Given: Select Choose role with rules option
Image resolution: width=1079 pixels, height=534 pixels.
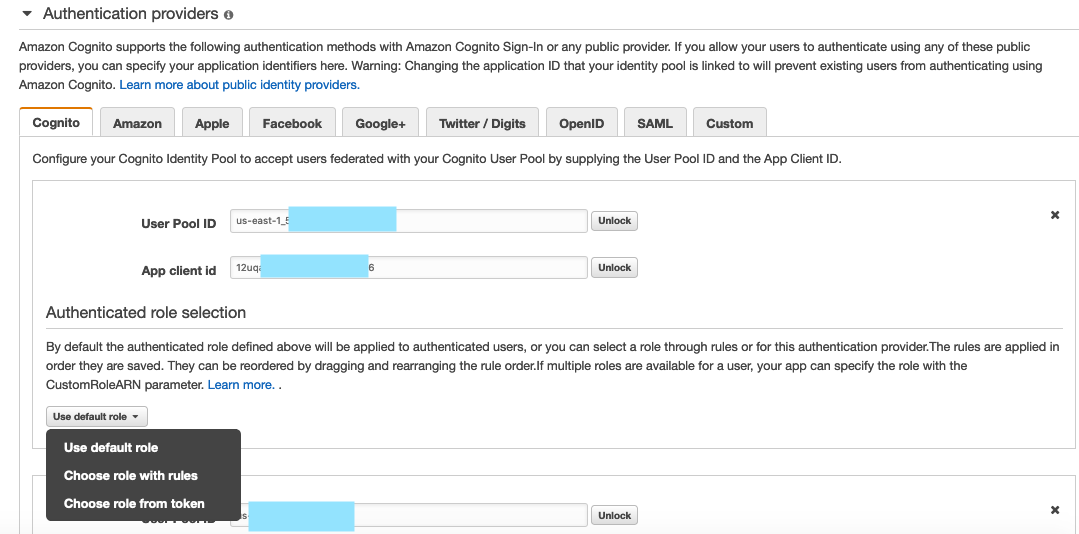Looking at the screenshot, I should (x=131, y=475).
